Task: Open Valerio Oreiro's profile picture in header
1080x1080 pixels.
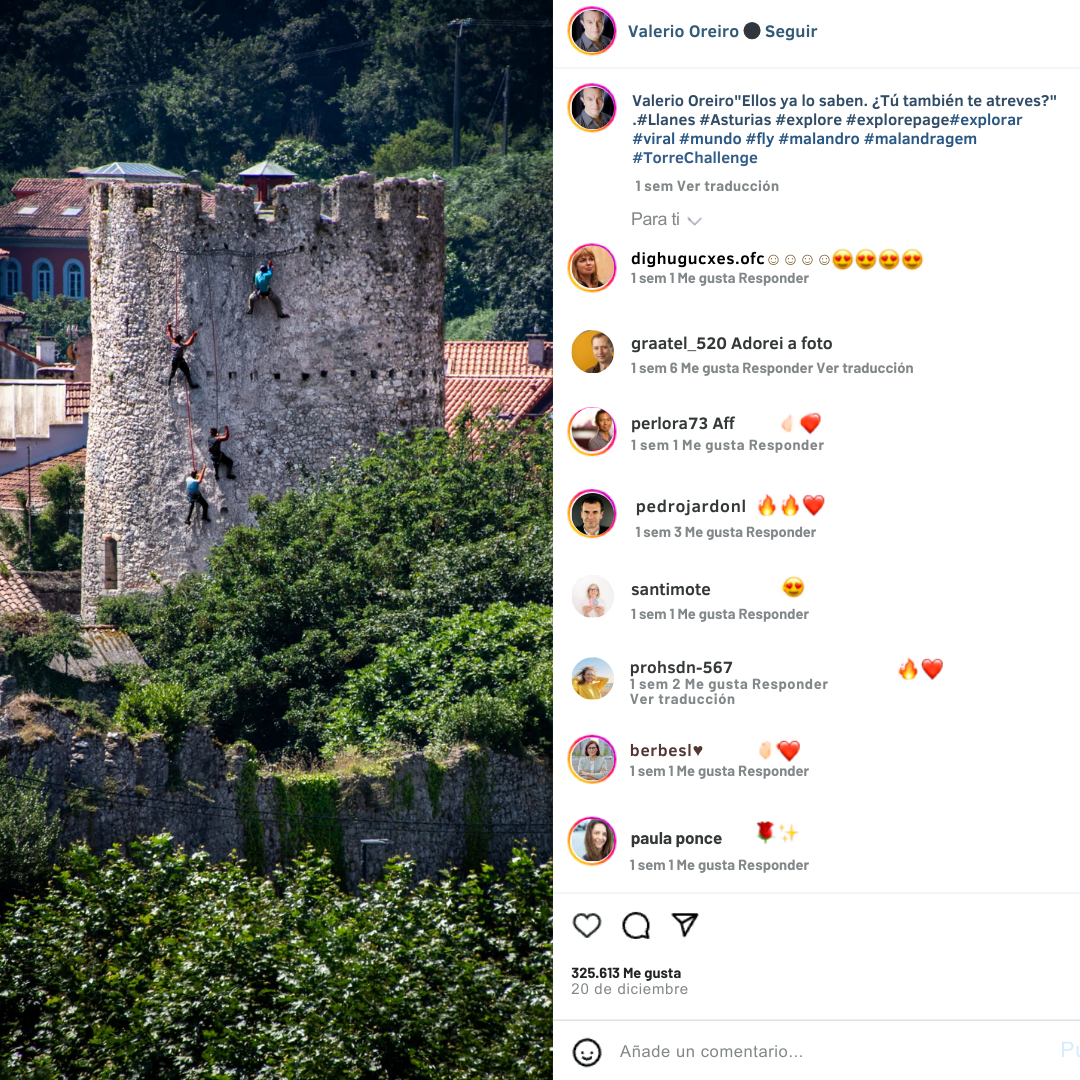Action: click(x=592, y=31)
